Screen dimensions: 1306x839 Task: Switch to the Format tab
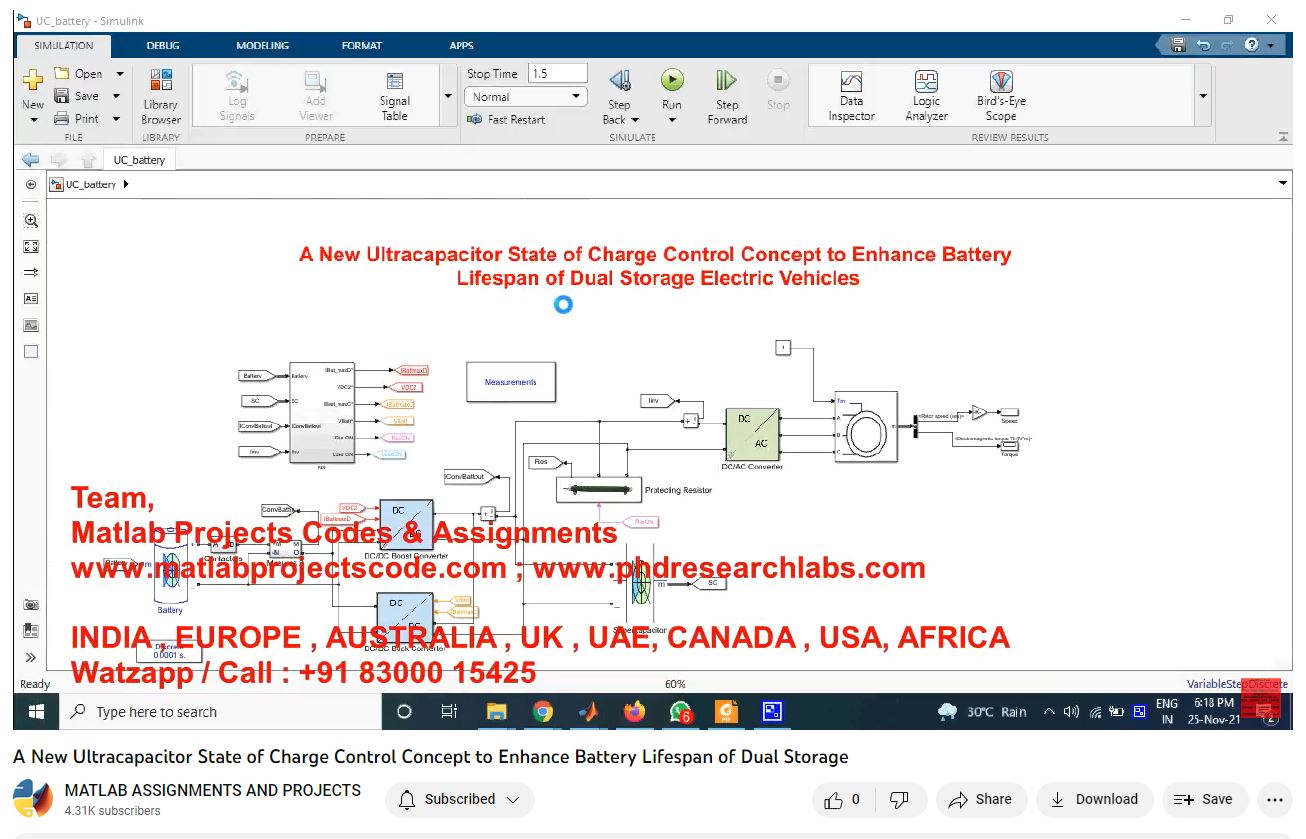pos(362,45)
